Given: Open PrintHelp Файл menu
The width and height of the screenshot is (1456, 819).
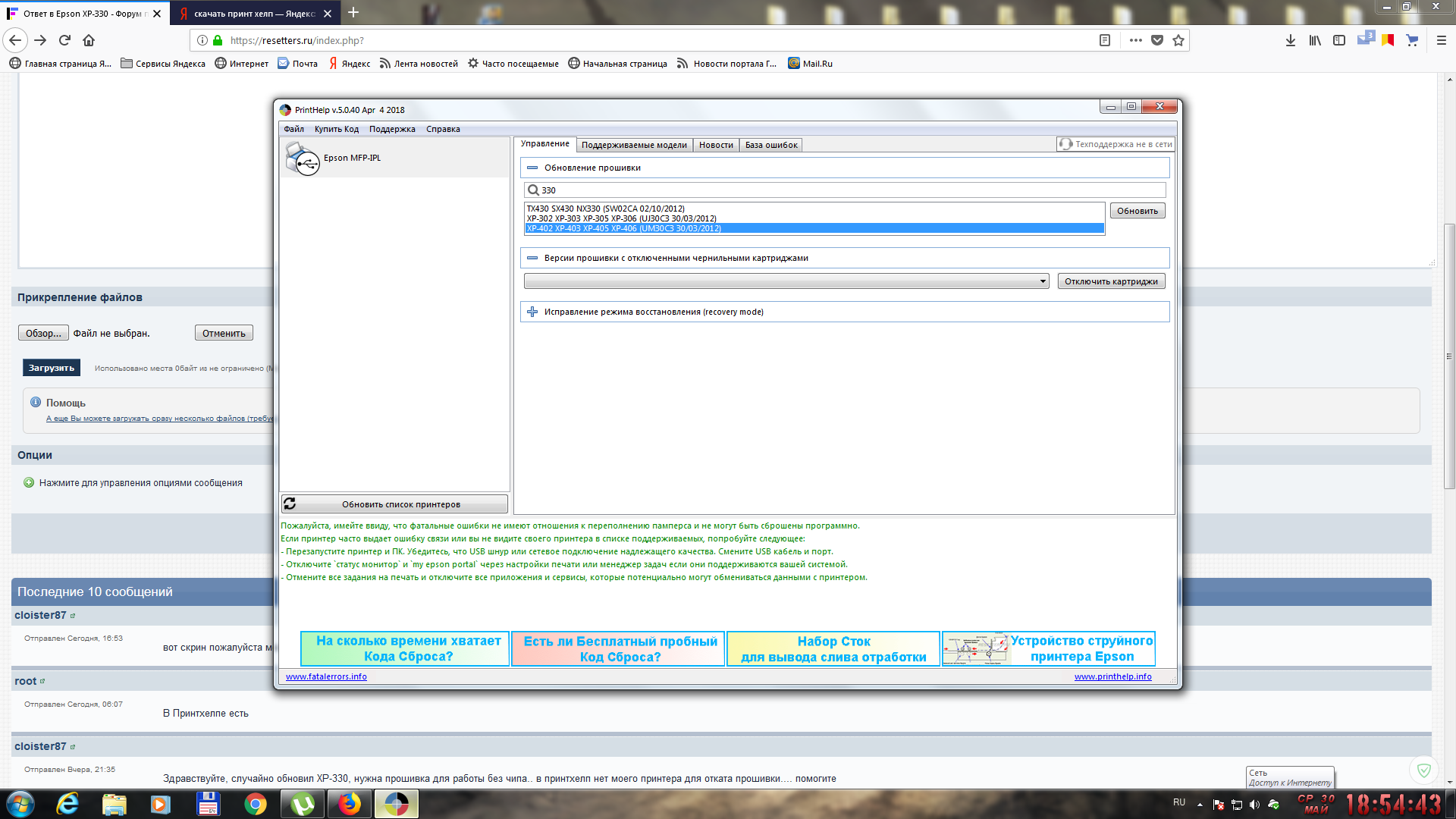Looking at the screenshot, I should [293, 129].
